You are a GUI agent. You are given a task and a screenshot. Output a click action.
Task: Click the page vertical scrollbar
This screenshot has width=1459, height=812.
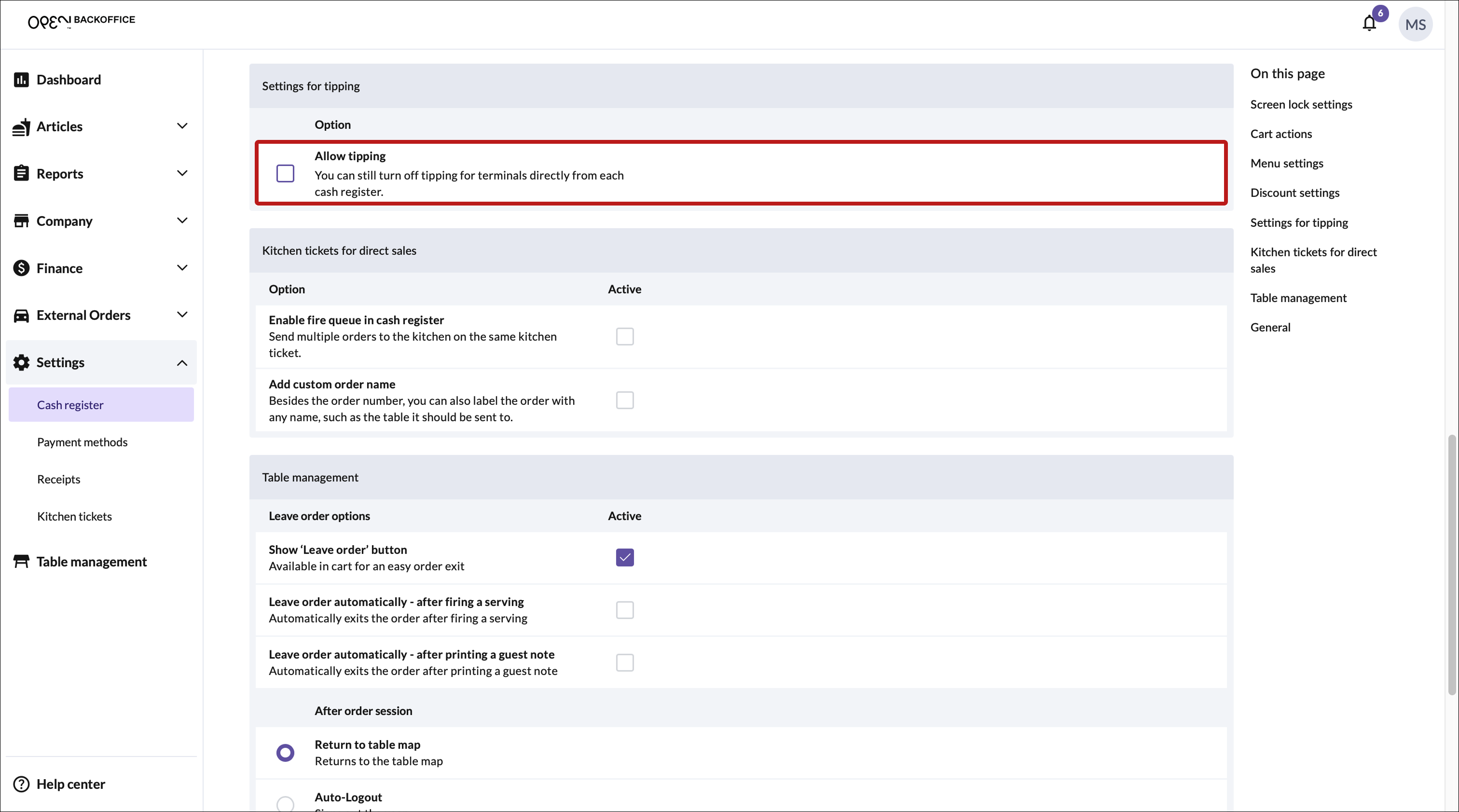tap(1451, 564)
